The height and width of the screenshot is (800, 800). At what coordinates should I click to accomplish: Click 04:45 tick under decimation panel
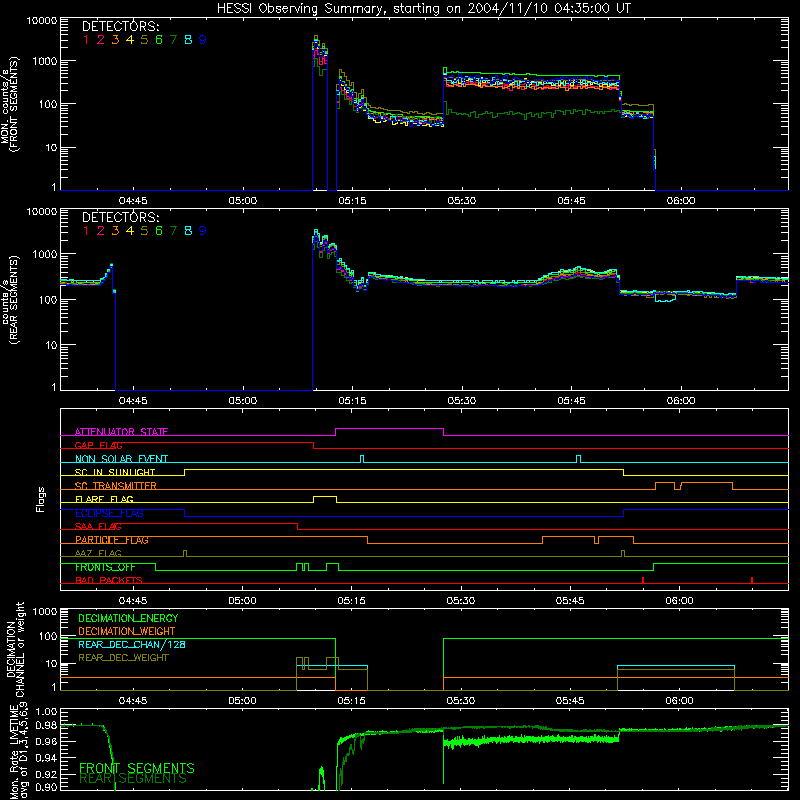coord(133,701)
